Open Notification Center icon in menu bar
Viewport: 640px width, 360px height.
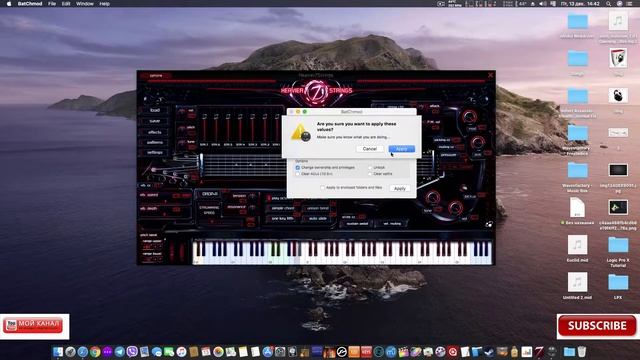[x=629, y=4]
